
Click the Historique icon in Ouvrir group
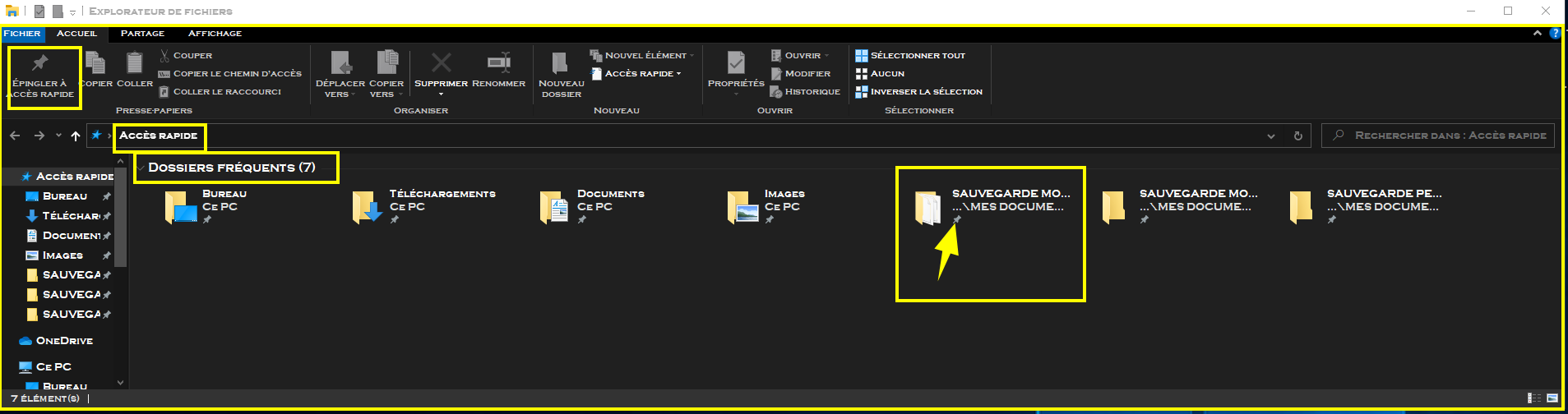[775, 92]
